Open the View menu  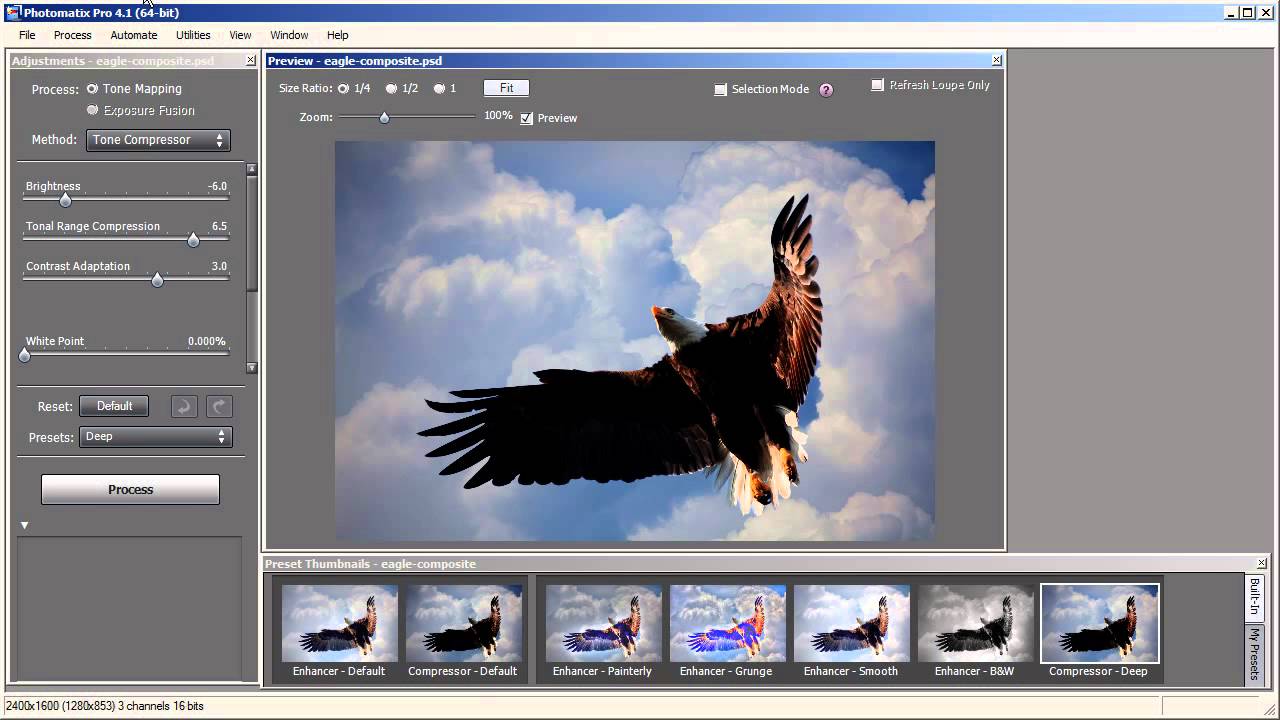240,35
